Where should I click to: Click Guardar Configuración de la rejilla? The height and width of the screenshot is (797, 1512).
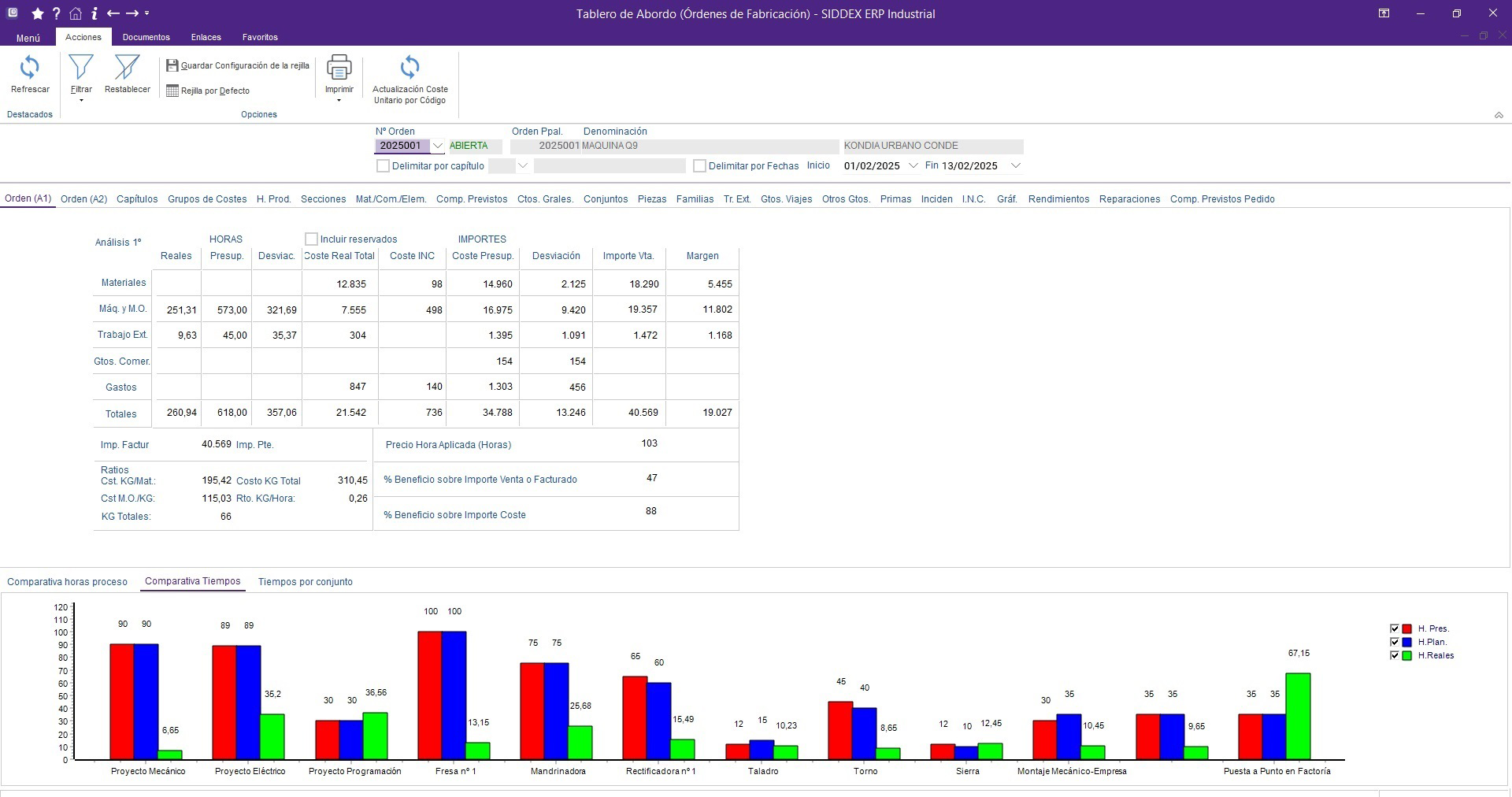pyautogui.click(x=238, y=66)
